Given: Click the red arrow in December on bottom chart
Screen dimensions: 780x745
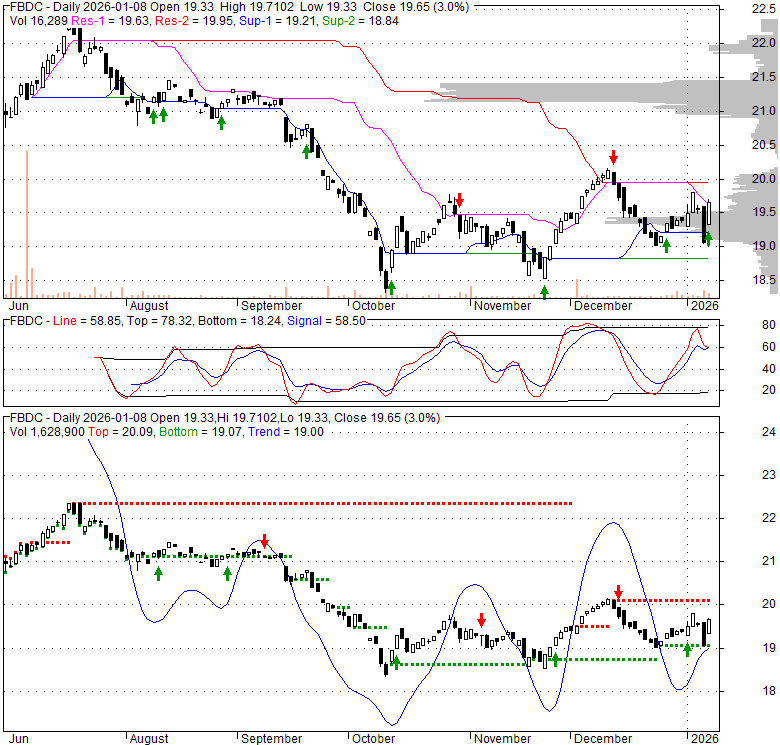Looking at the screenshot, I should 618,592.
